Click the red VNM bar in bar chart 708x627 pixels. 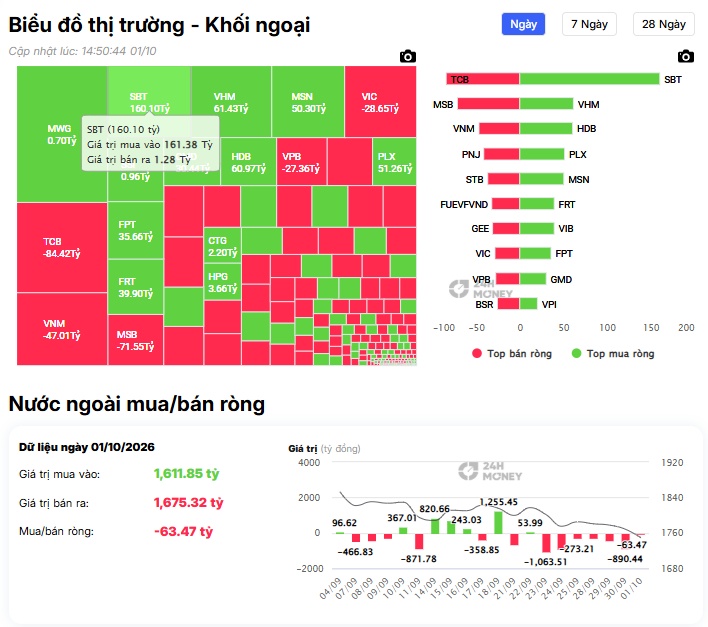click(499, 129)
